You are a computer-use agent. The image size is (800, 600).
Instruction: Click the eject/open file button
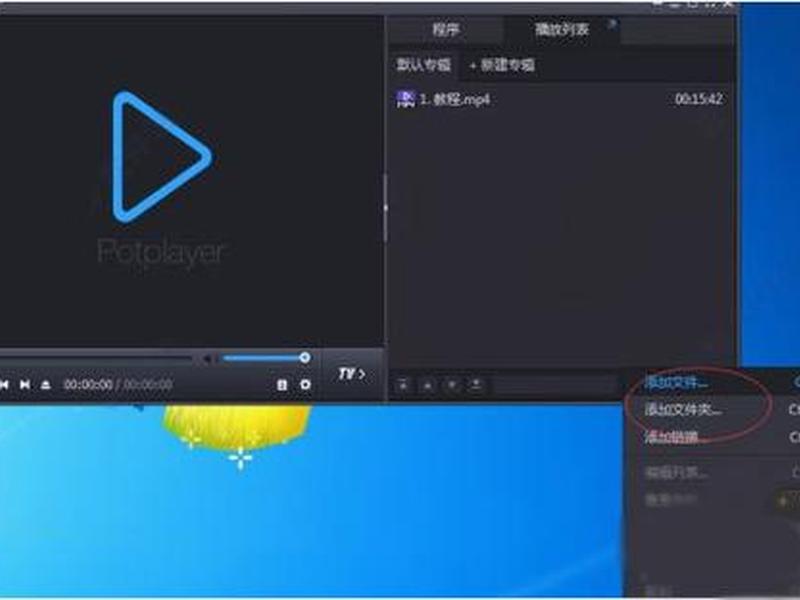tap(45, 385)
